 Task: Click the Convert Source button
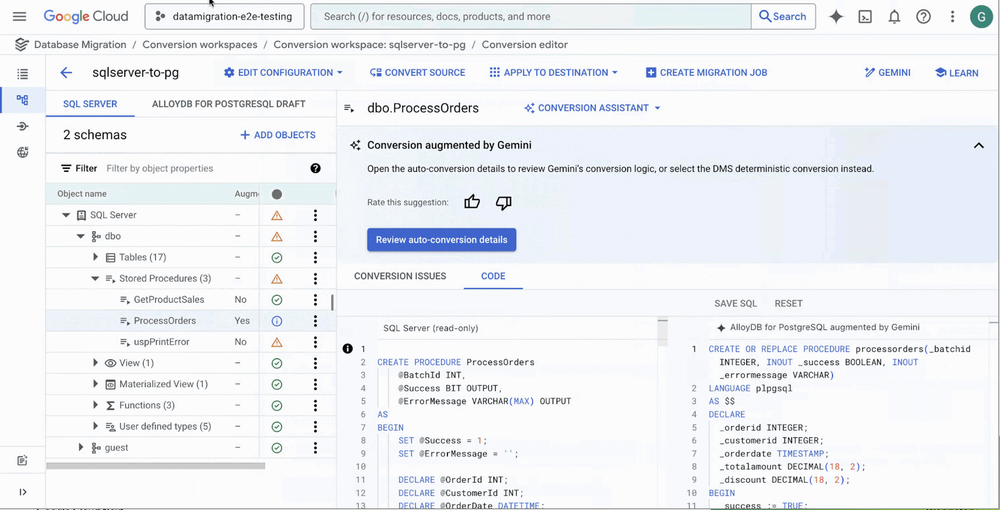click(418, 73)
